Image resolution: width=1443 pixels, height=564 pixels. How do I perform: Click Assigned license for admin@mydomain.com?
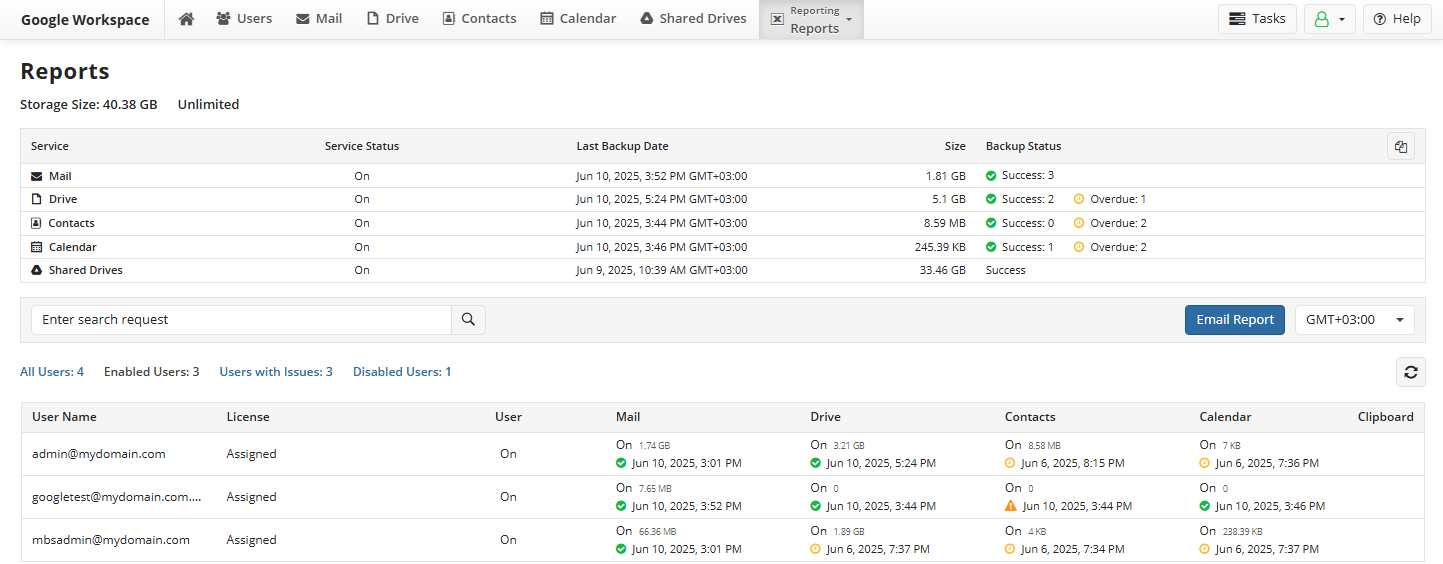pos(252,454)
